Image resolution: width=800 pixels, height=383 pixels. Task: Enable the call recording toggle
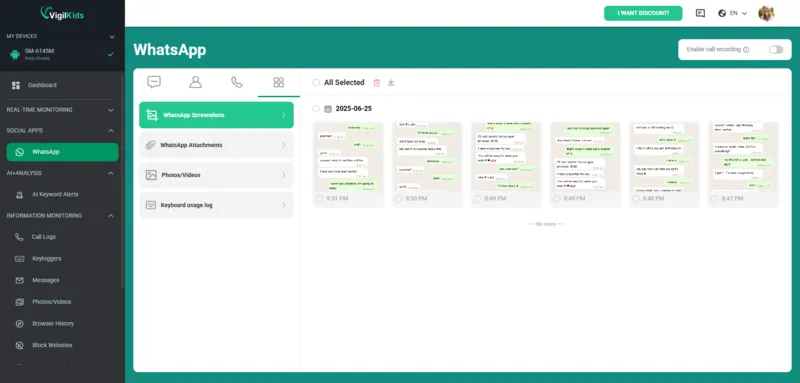[x=776, y=49]
